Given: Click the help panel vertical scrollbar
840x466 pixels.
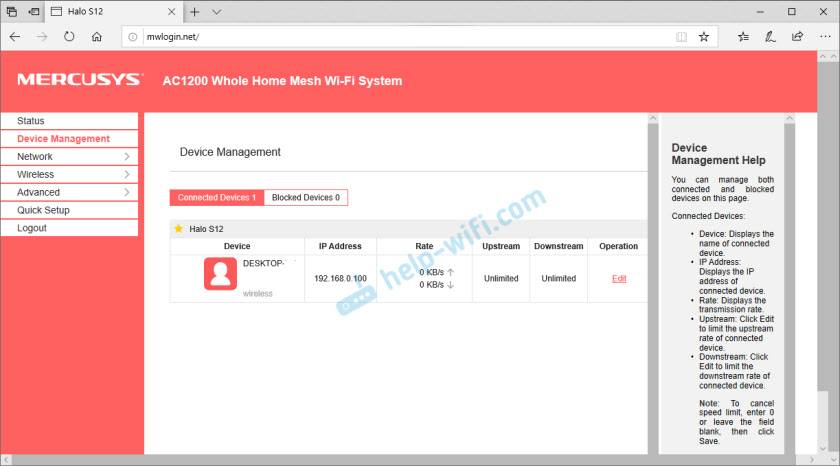Looking at the screenshot, I should [x=790, y=284].
